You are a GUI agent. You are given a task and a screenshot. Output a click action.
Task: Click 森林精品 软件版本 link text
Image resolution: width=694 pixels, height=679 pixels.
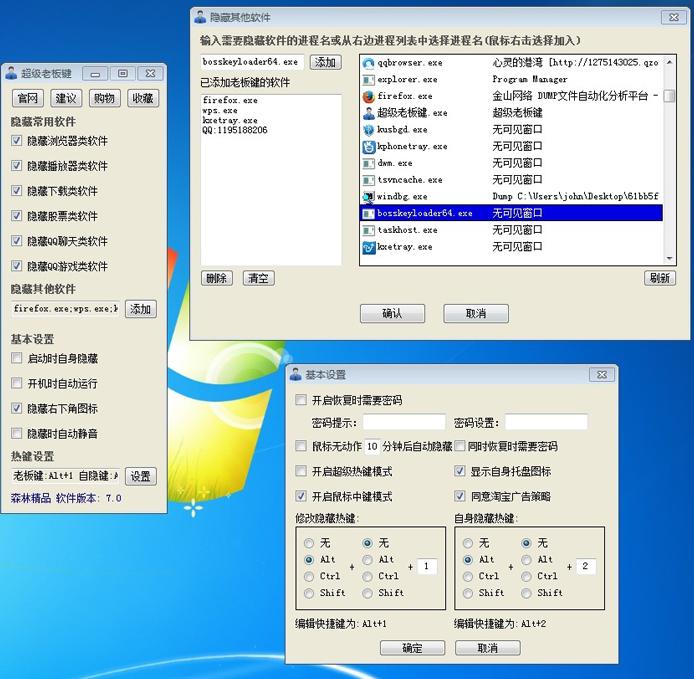(x=66, y=498)
